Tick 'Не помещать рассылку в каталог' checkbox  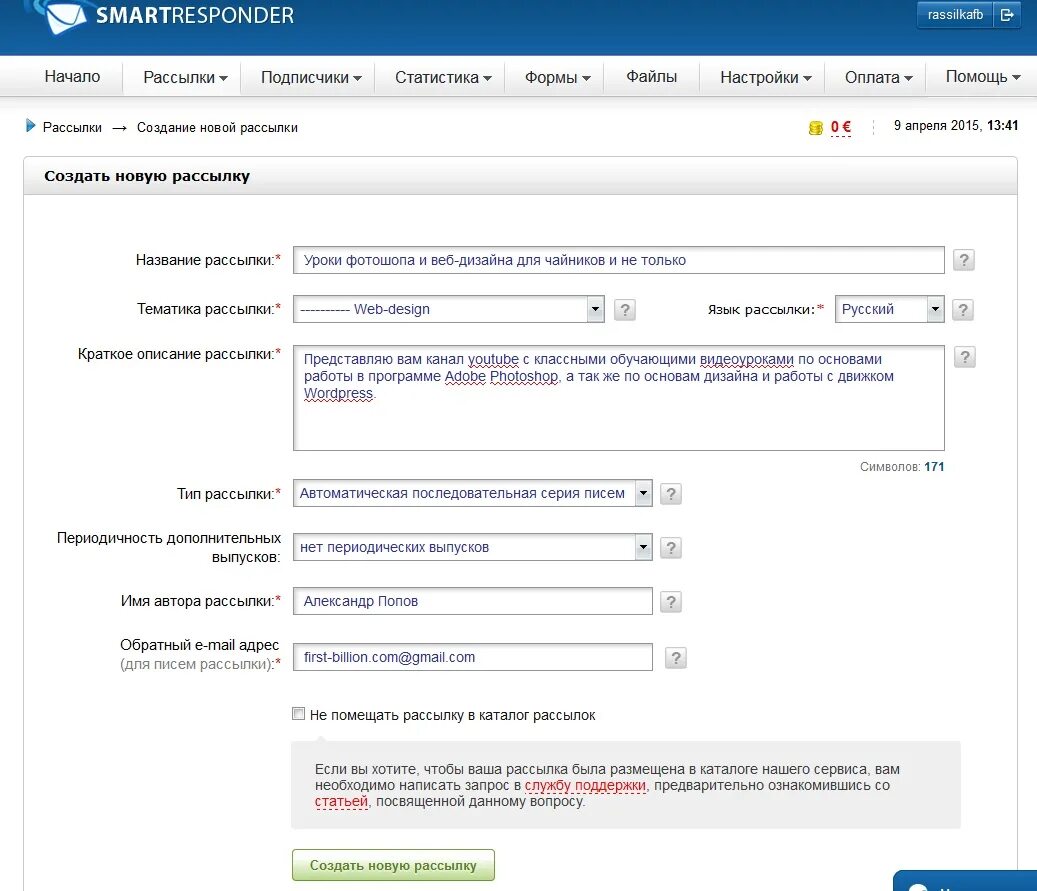(298, 714)
